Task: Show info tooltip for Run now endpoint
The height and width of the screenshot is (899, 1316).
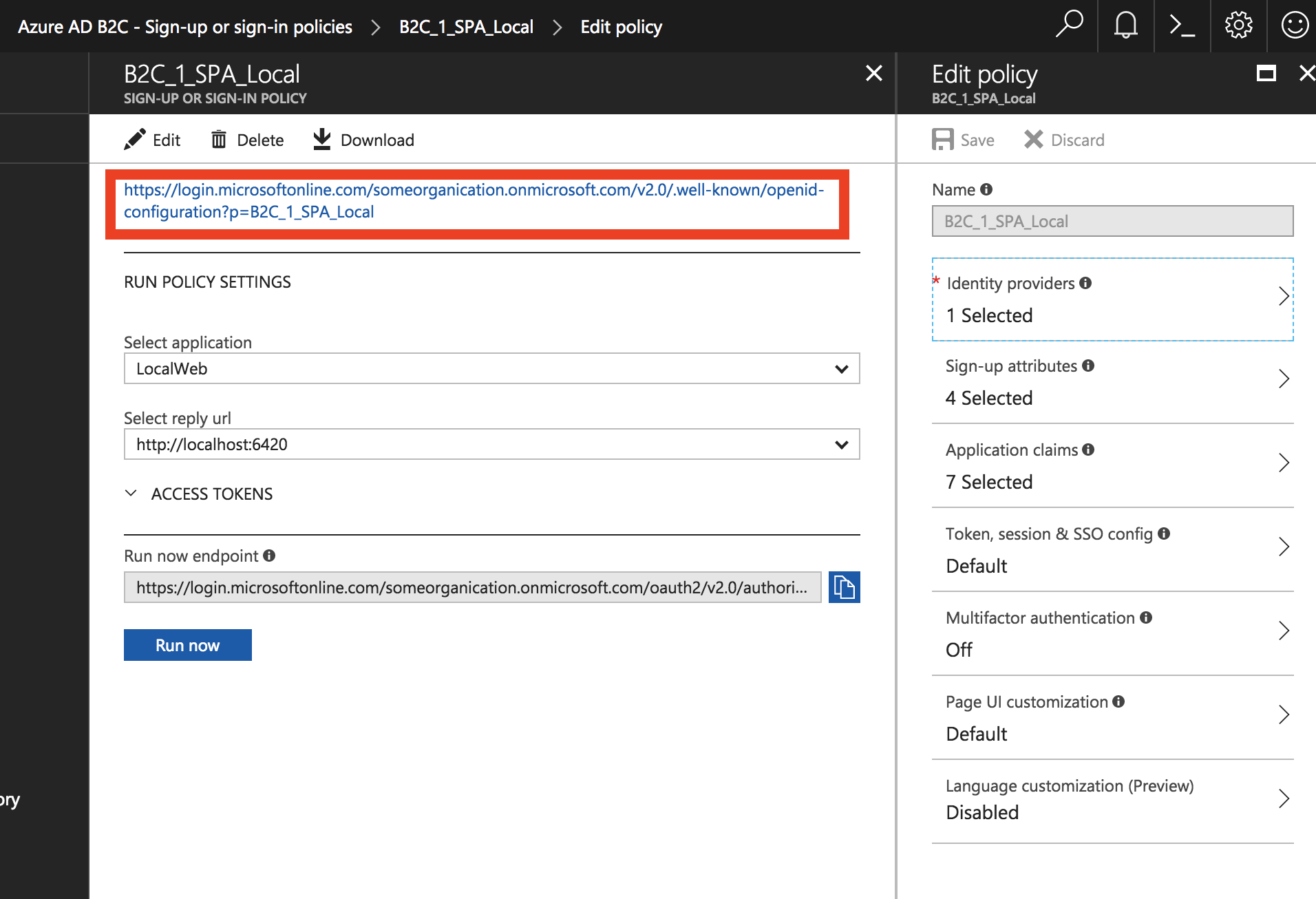Action: click(x=269, y=556)
